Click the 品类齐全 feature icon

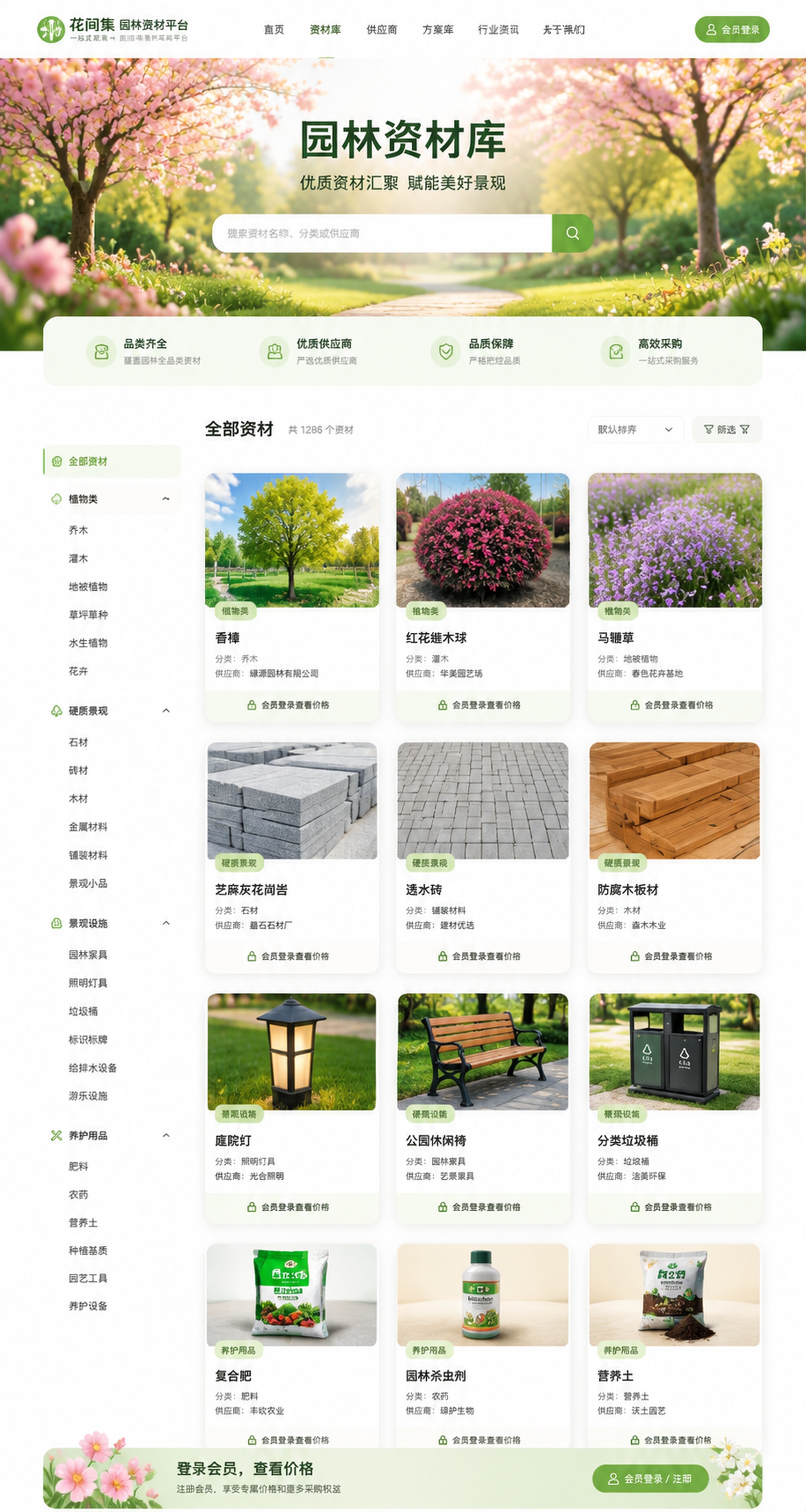pyautogui.click(x=102, y=352)
